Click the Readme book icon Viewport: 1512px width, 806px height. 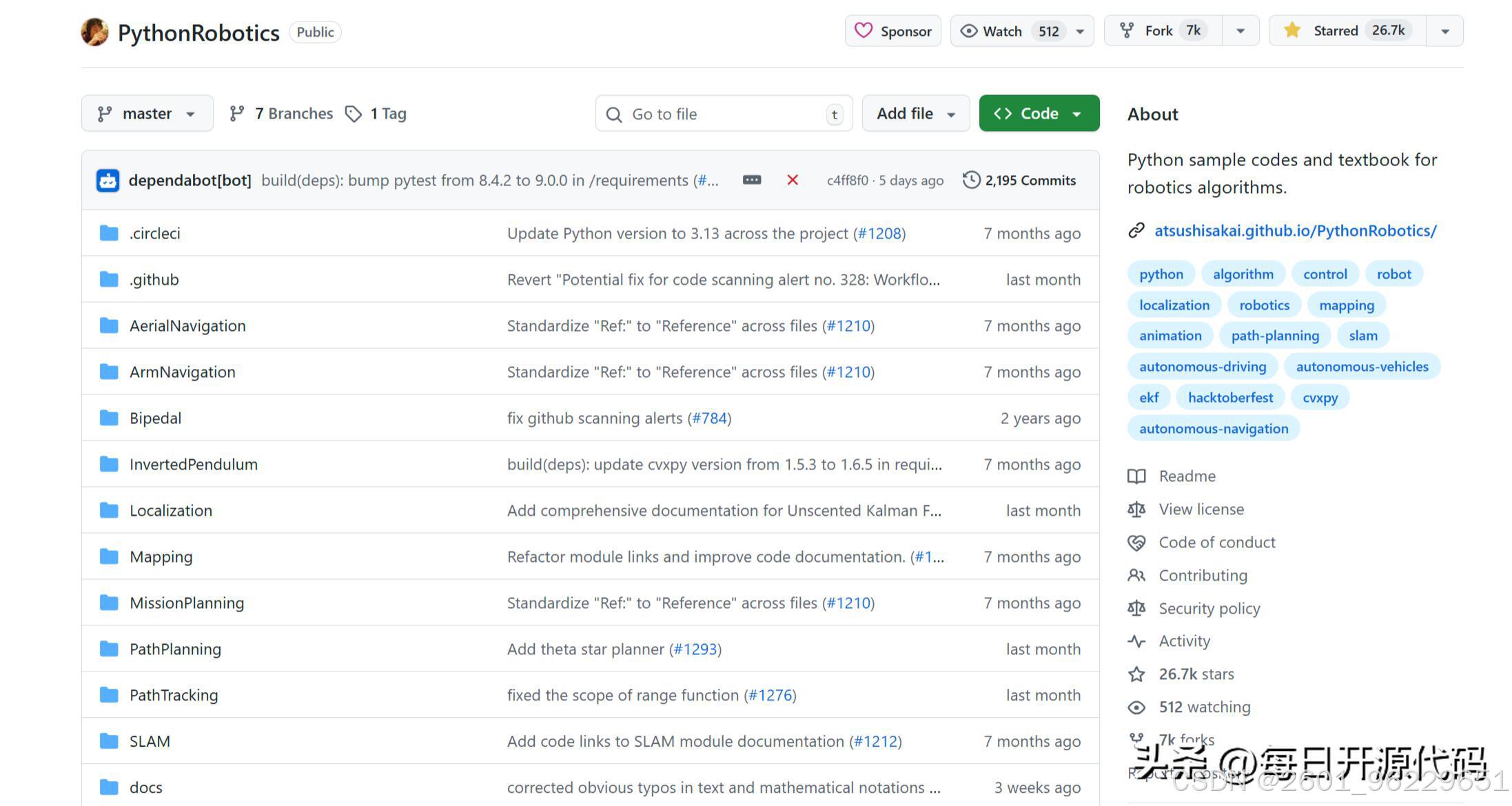pos(1136,476)
